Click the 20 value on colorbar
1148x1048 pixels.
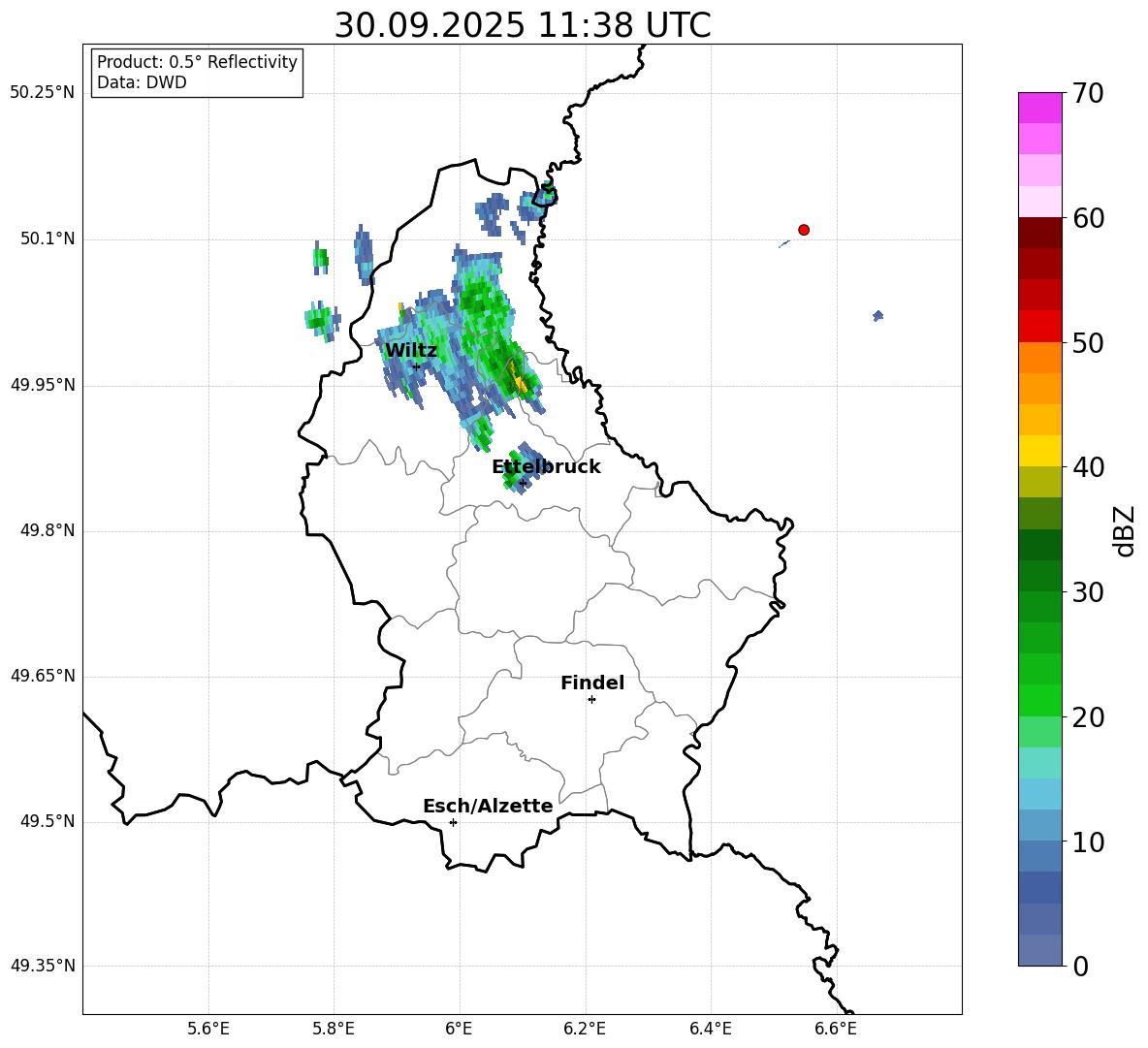coord(1089,717)
